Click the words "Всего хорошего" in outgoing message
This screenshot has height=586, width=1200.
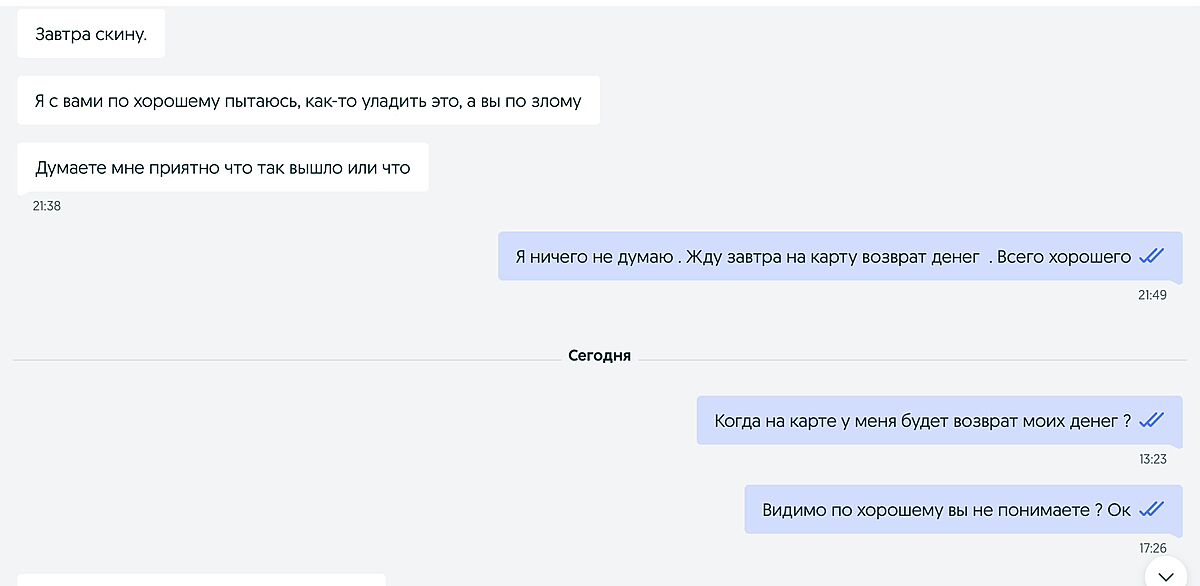pos(1064,257)
